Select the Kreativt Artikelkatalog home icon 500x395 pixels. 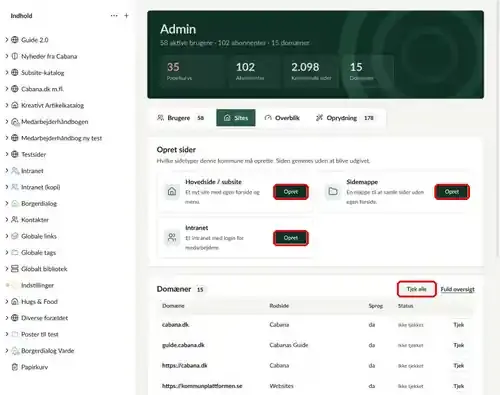pyautogui.click(x=15, y=105)
